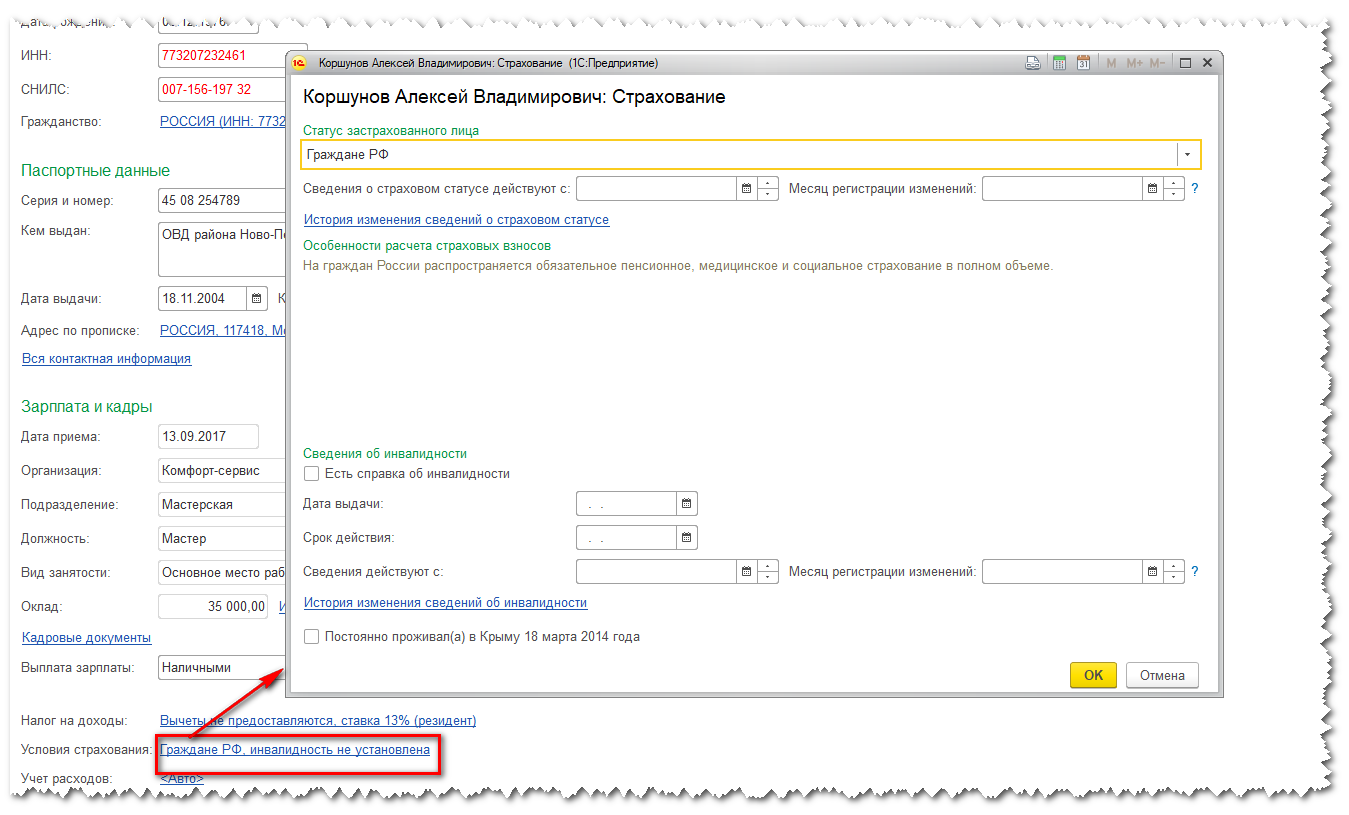Click the 'Дата выдачи' input in the dialog

[627, 504]
